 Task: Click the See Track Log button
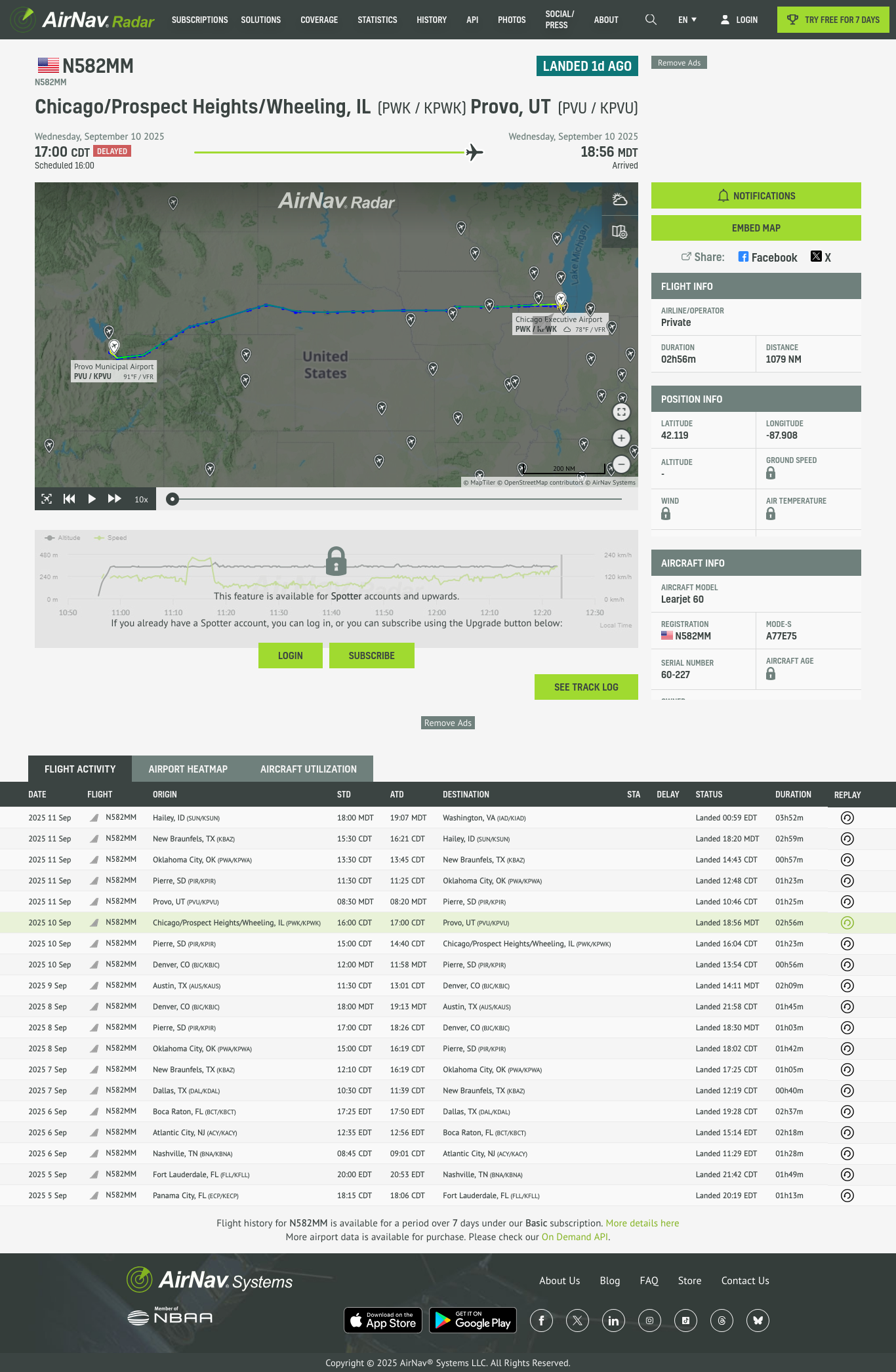586,687
